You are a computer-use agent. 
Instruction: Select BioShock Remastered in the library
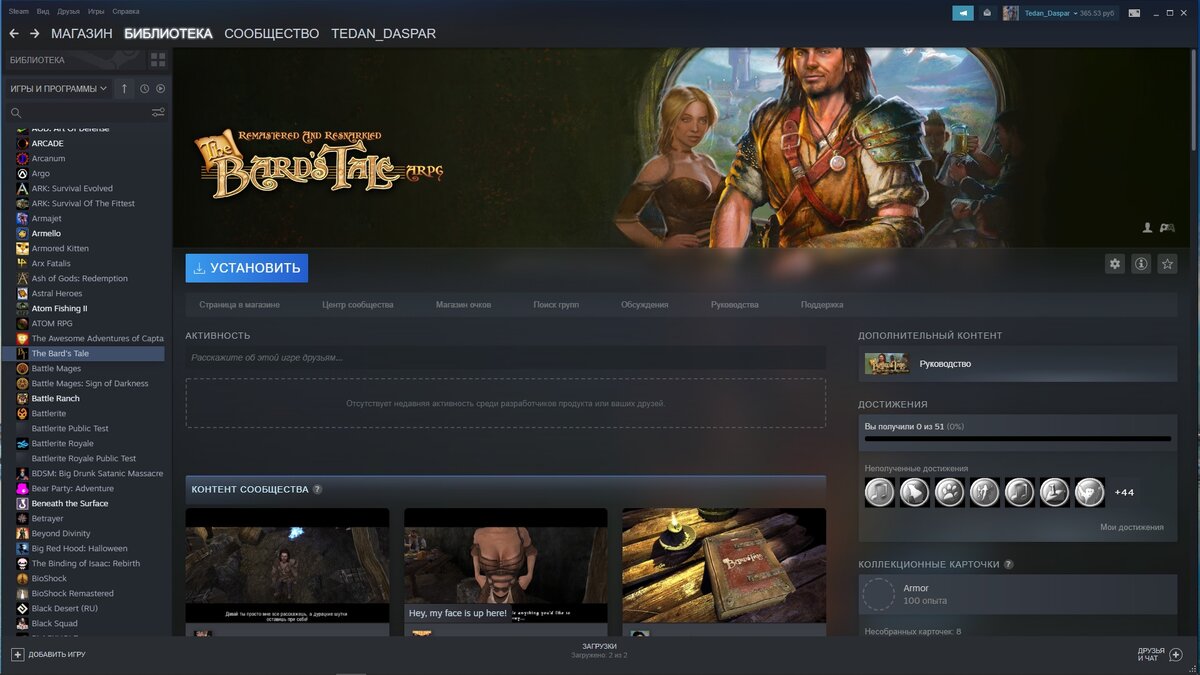(x=72, y=593)
